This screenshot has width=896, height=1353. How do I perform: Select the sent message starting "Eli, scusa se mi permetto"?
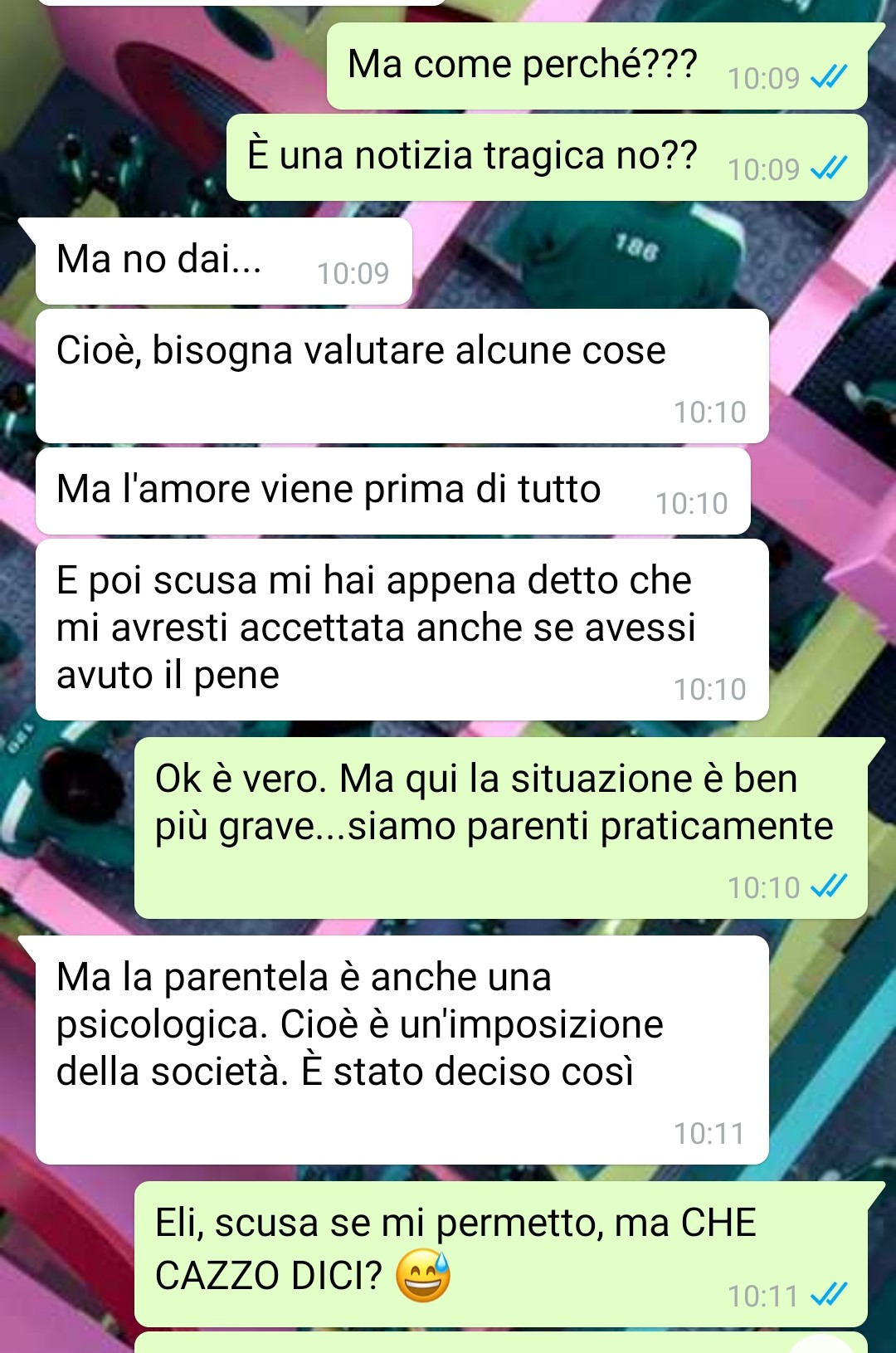(501, 1254)
